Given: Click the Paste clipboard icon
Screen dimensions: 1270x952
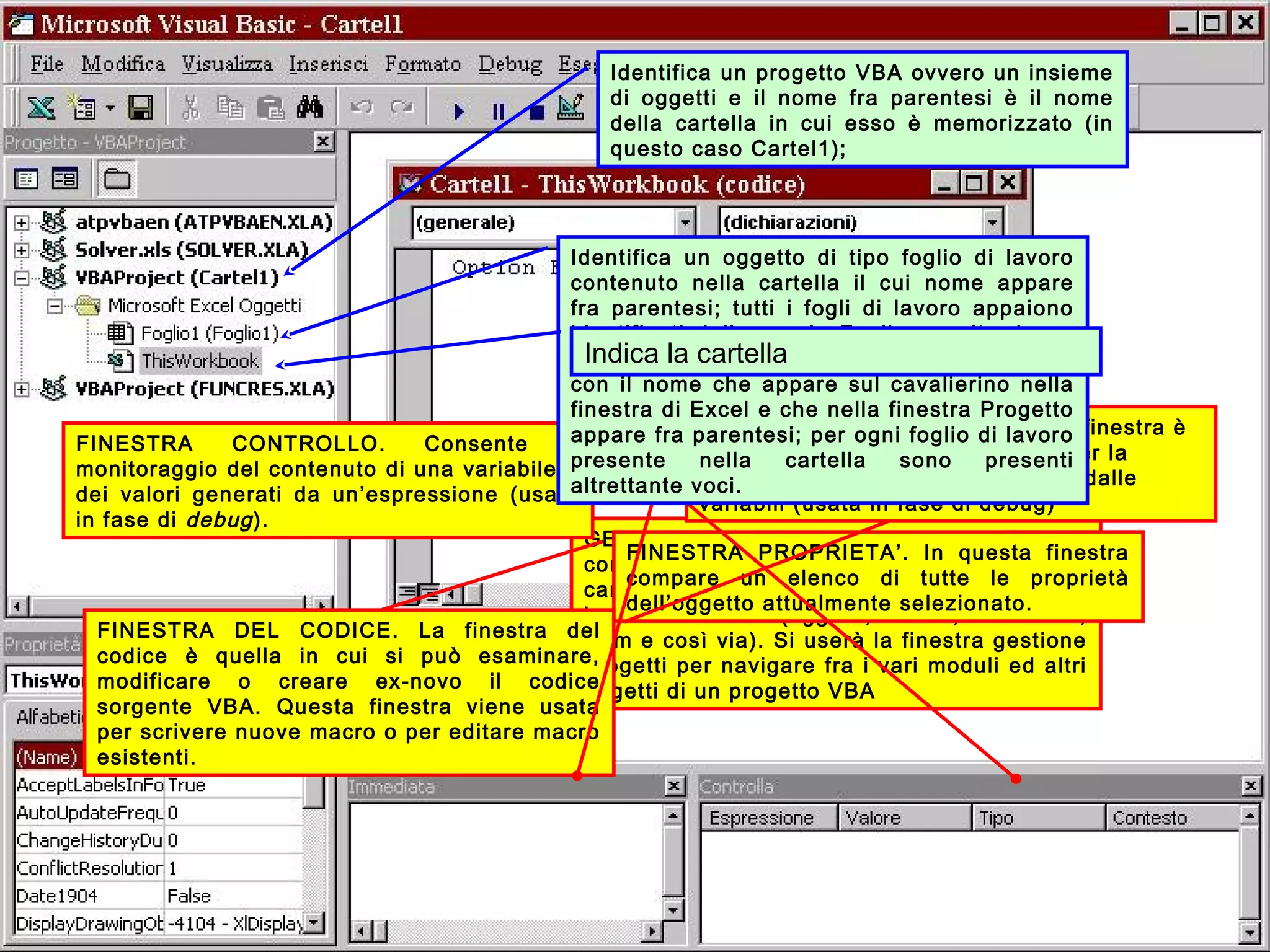Looking at the screenshot, I should 270,108.
